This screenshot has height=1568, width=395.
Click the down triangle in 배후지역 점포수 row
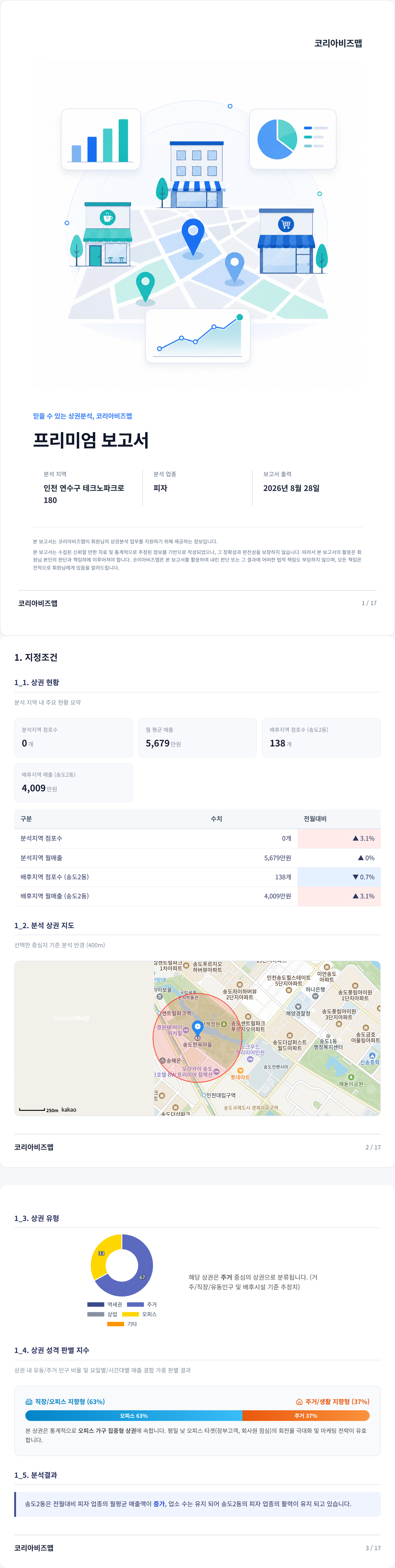(x=355, y=877)
